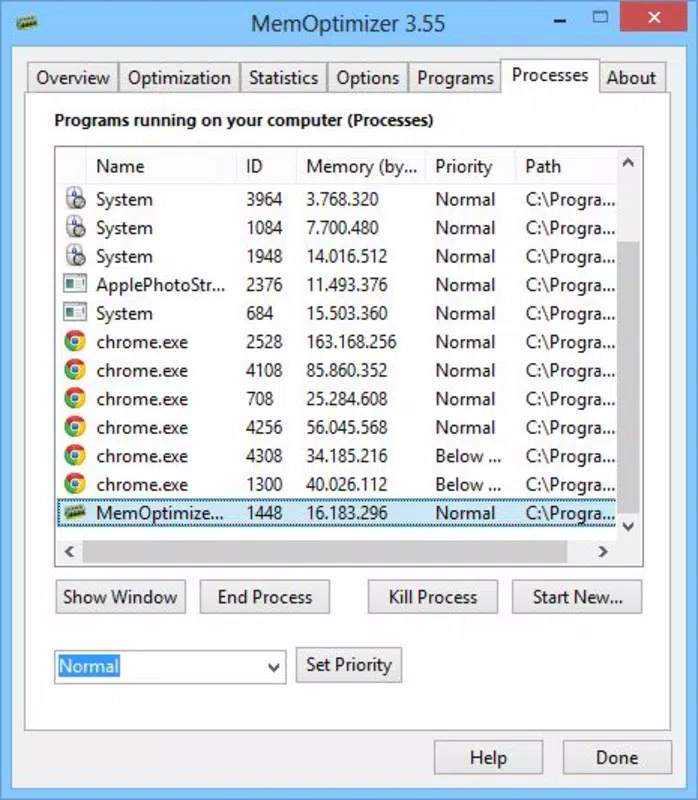
Task: Click the Show Window button
Action: point(120,596)
